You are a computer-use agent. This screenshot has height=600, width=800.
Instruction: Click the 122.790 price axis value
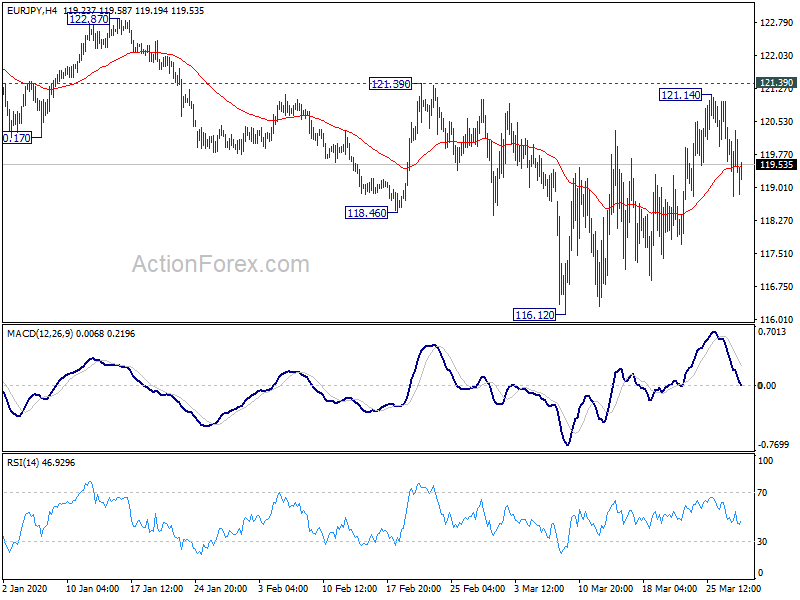tap(777, 23)
